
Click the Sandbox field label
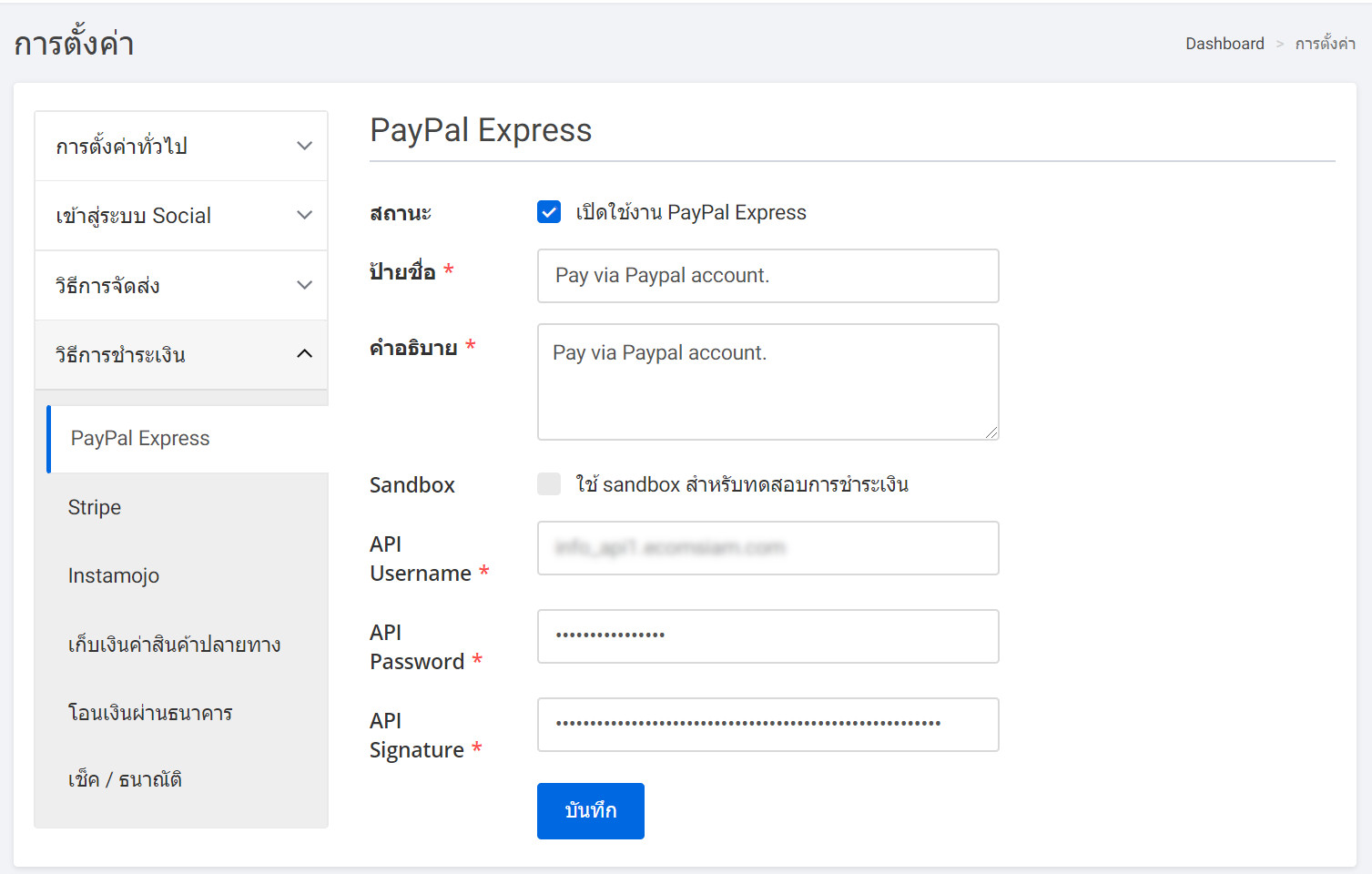point(412,485)
